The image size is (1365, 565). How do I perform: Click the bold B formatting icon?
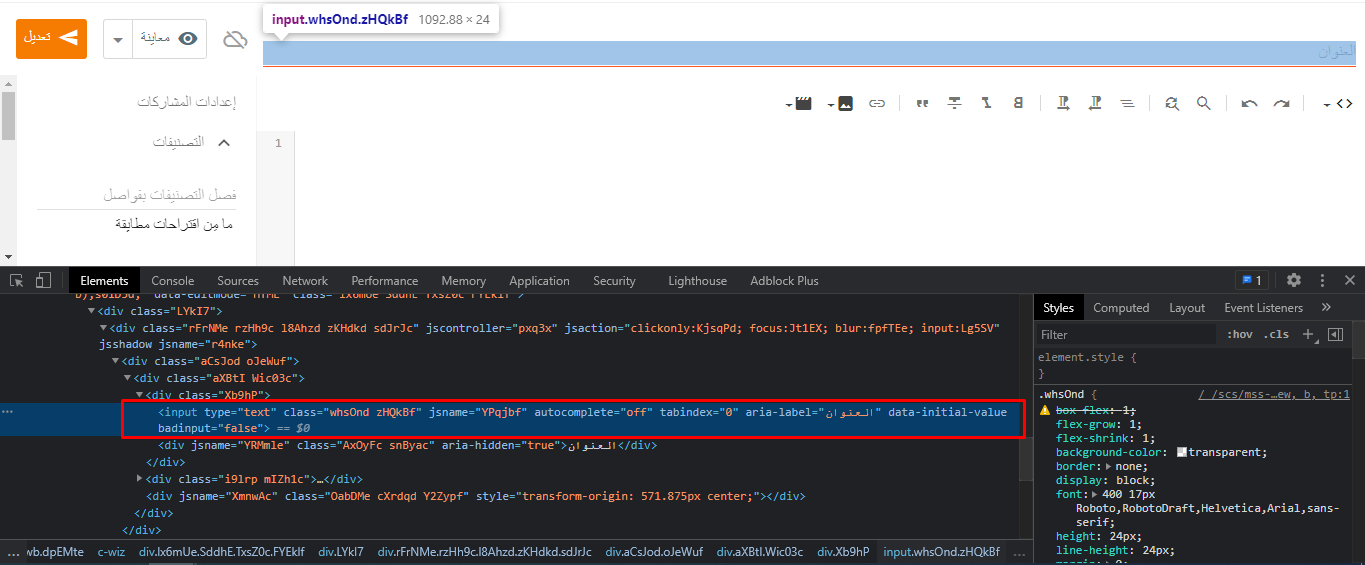(1018, 103)
